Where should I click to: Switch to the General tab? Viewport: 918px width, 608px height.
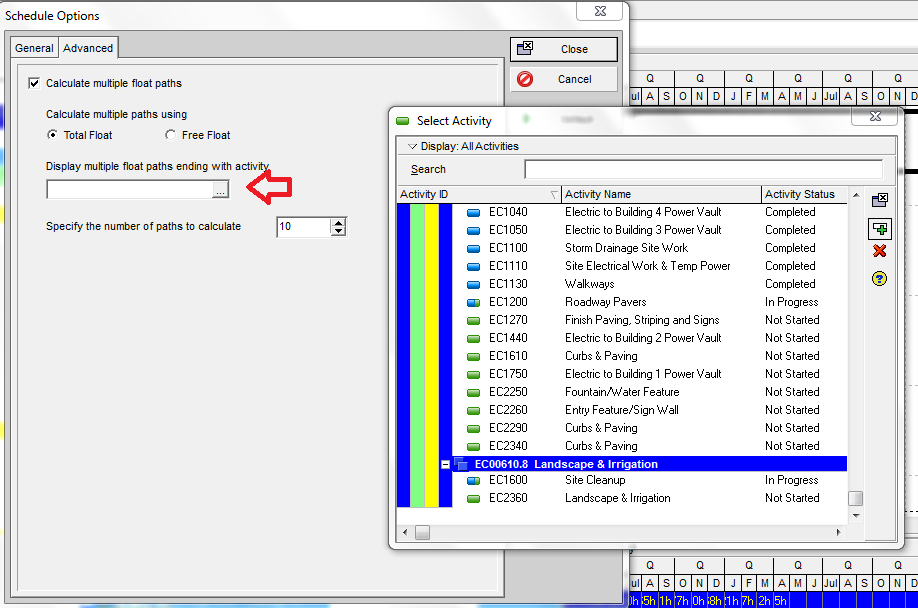point(34,48)
